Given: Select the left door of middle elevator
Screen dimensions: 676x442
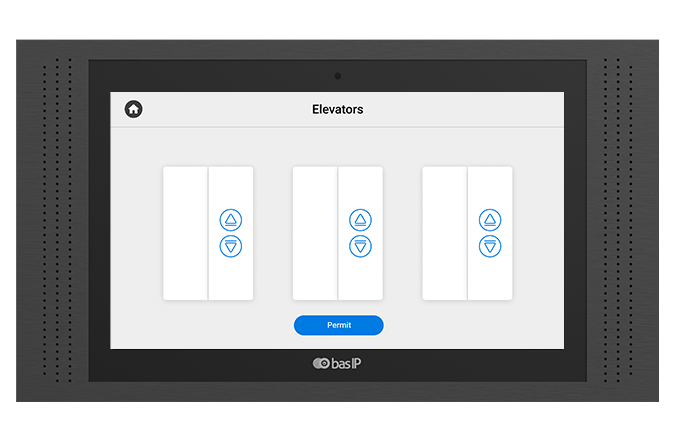Looking at the screenshot, I should (315, 233).
